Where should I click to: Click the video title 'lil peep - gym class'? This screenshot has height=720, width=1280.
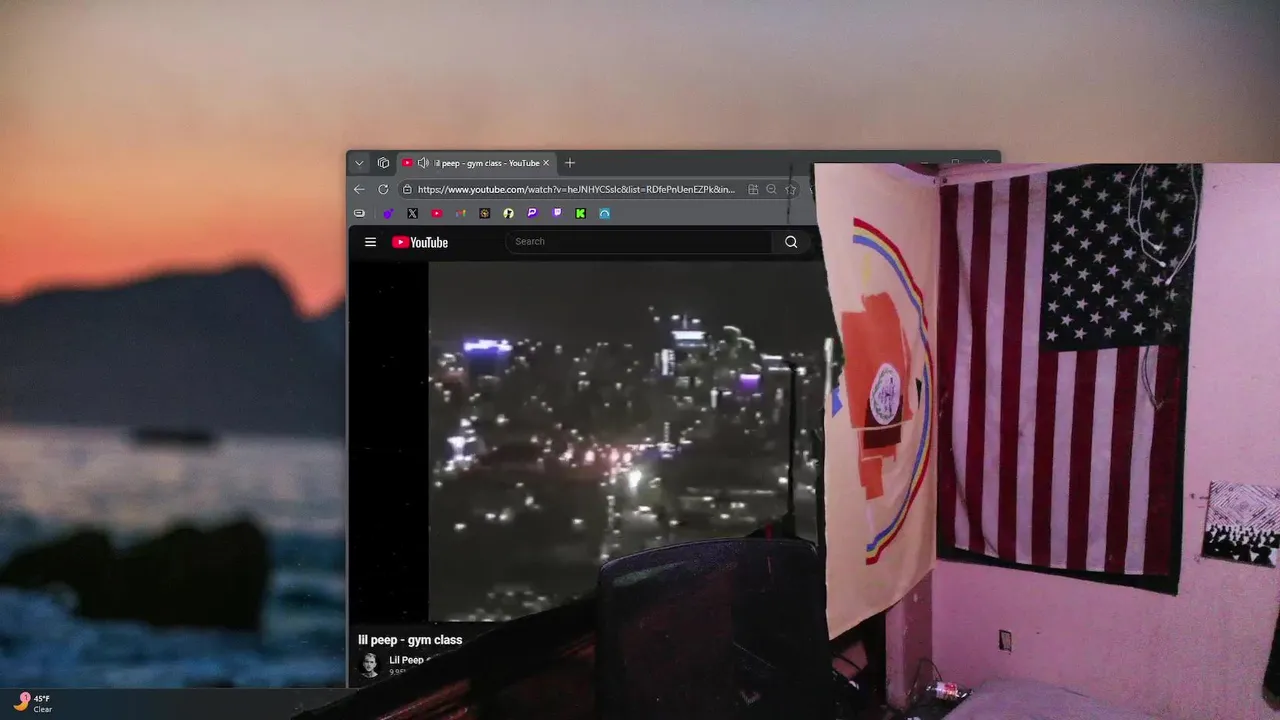pyautogui.click(x=410, y=640)
